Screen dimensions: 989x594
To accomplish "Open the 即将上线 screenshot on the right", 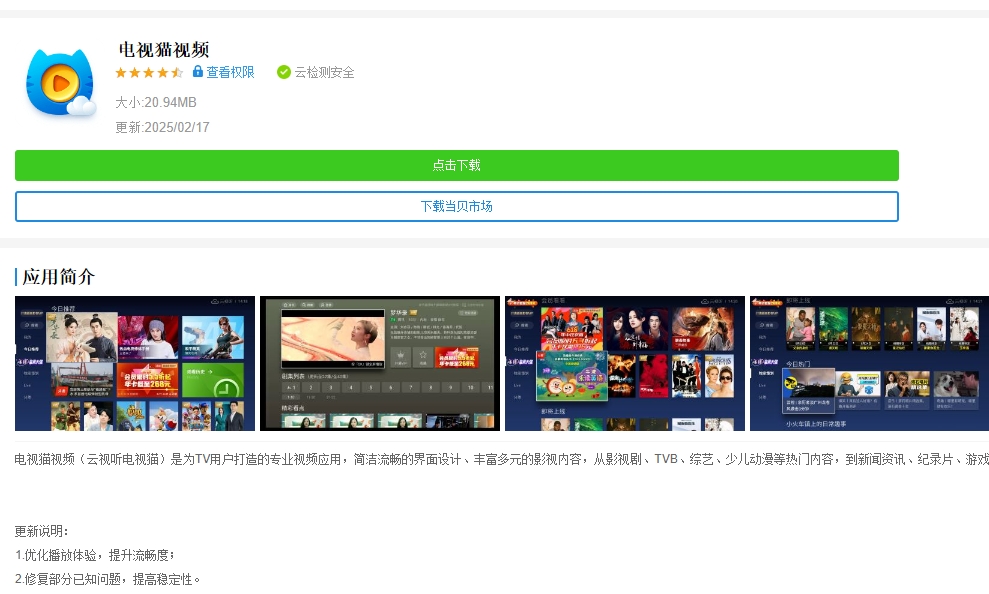I will [x=867, y=363].
